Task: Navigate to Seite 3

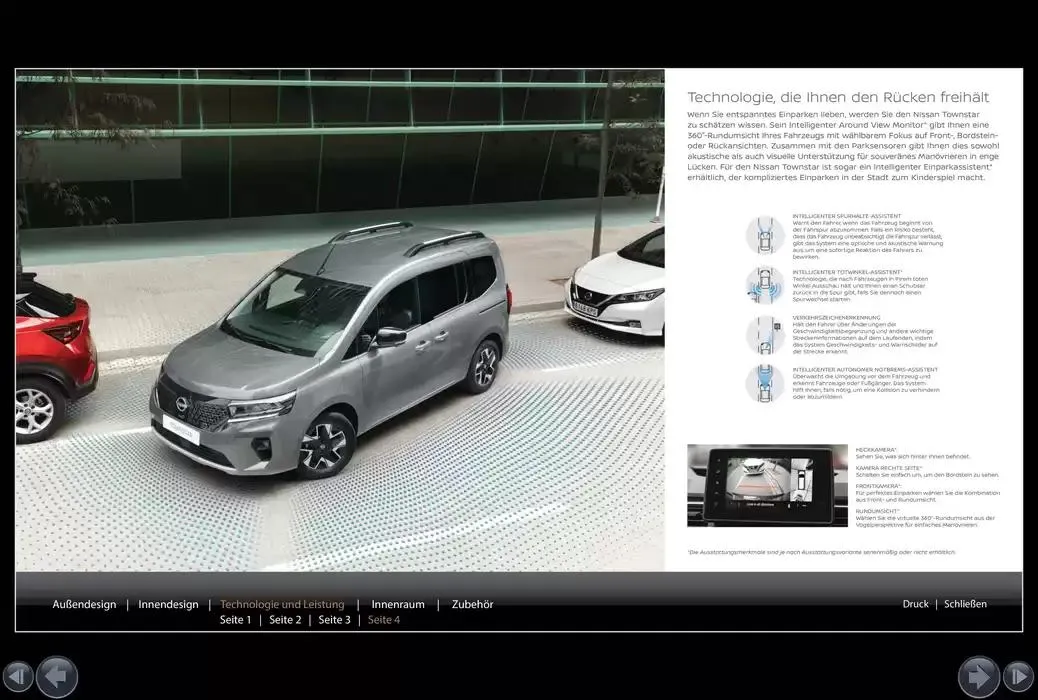Action: click(x=334, y=620)
